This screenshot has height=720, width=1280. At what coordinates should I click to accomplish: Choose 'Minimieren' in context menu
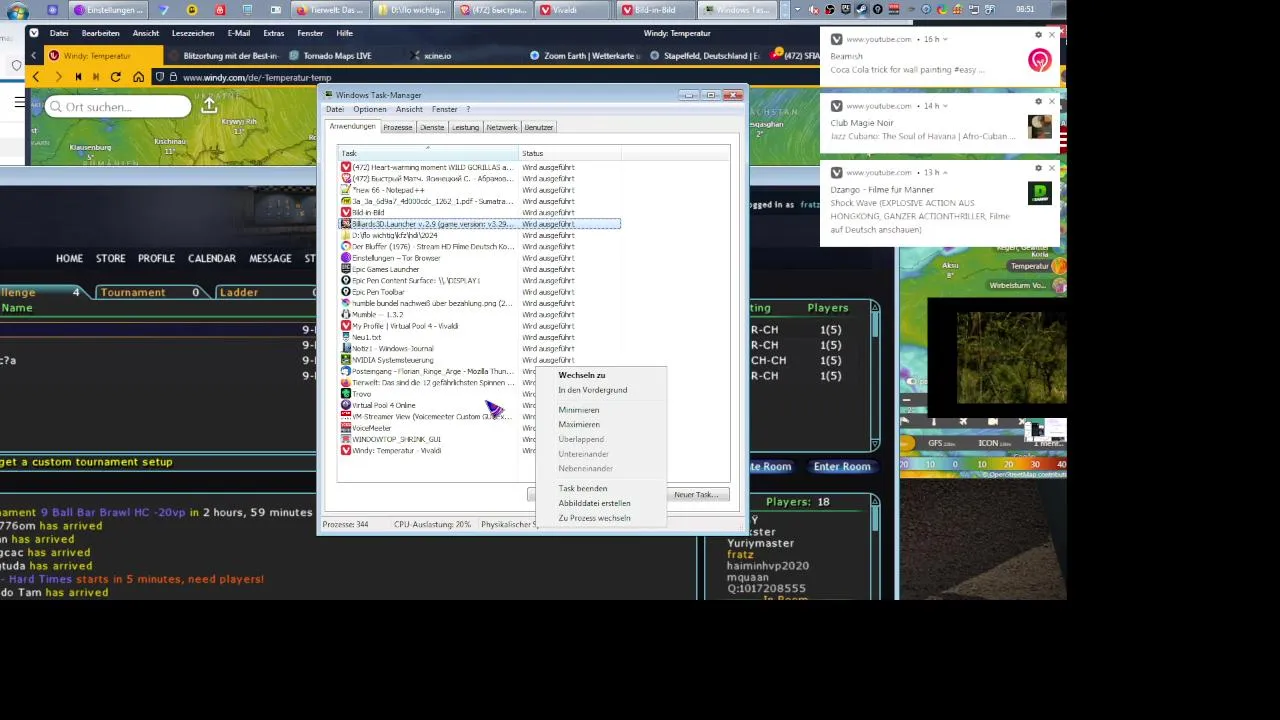coord(600,410)
